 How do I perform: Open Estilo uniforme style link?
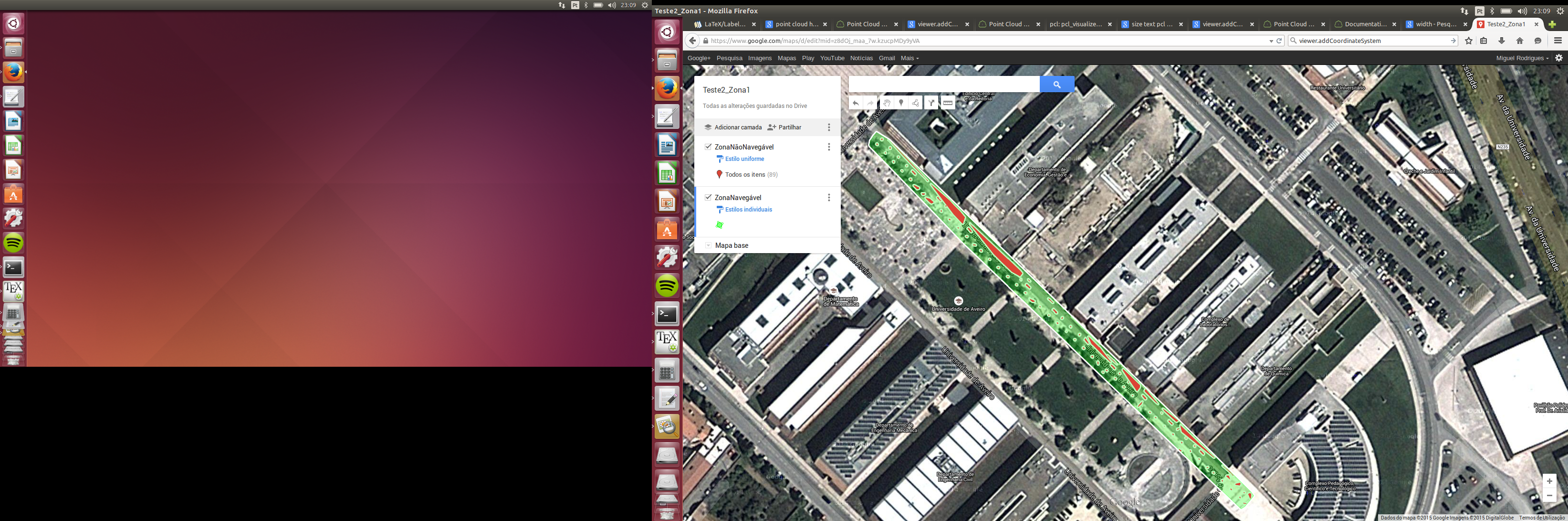744,159
